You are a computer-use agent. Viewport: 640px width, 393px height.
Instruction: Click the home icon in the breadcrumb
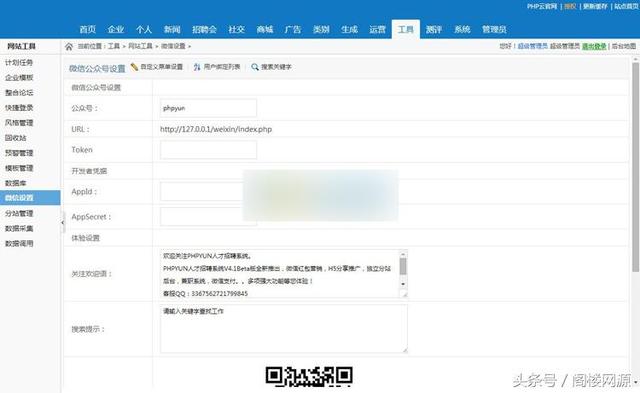(69, 47)
